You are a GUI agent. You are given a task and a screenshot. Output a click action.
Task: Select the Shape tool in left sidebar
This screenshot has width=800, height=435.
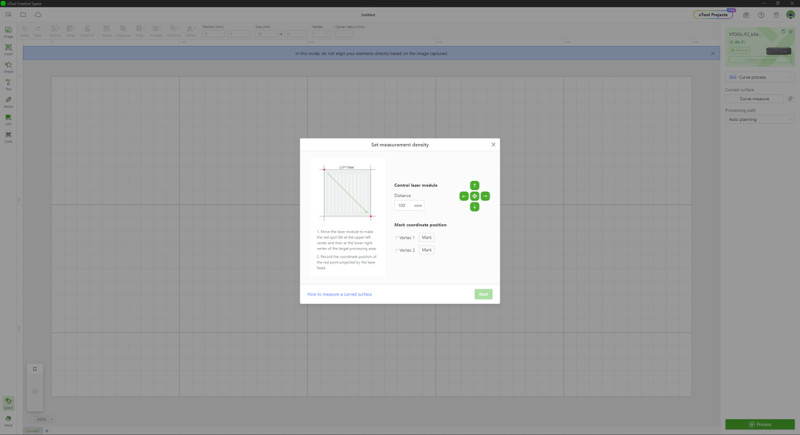8,67
